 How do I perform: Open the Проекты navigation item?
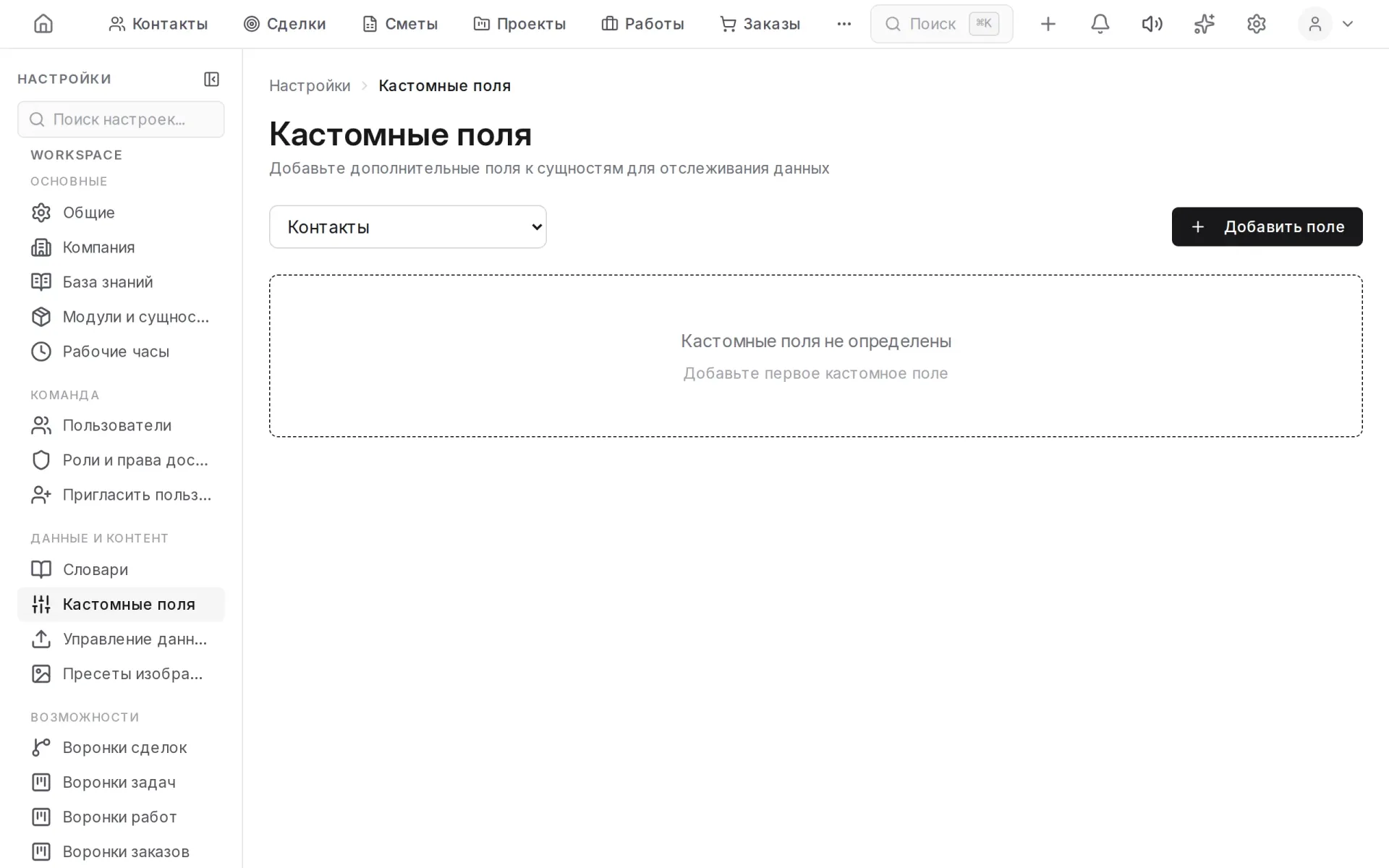coord(519,24)
